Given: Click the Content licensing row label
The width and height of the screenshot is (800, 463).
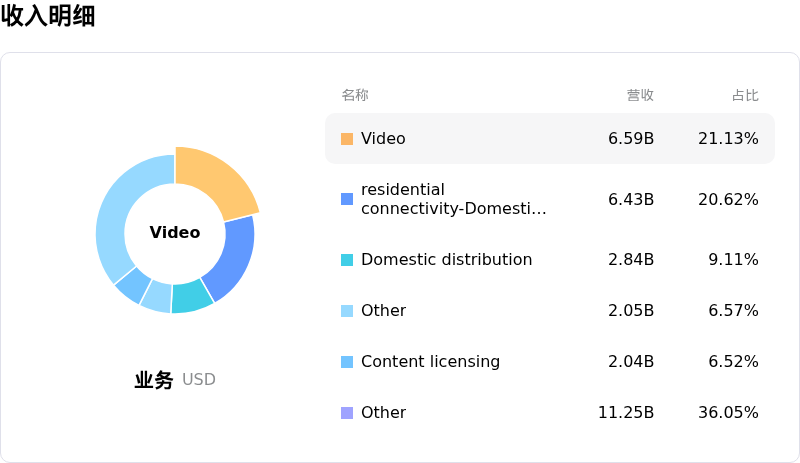Looking at the screenshot, I should 430,362.
